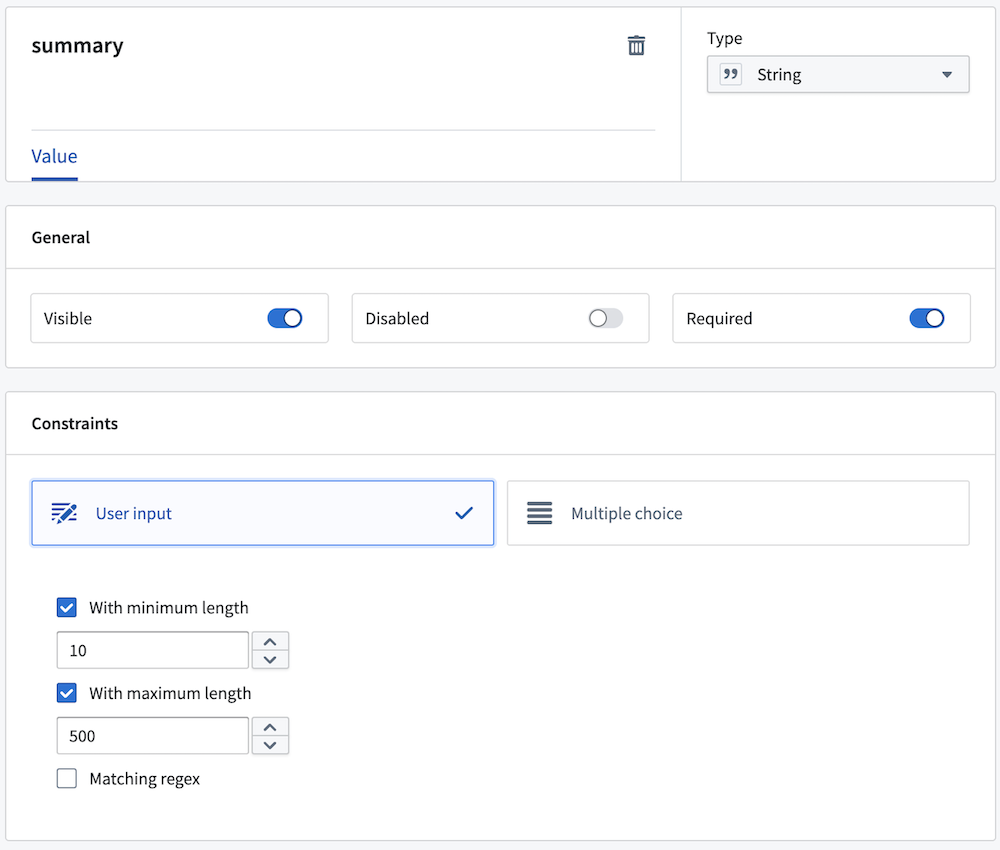Turn off the Required toggle
1000x850 pixels.
pos(927,318)
